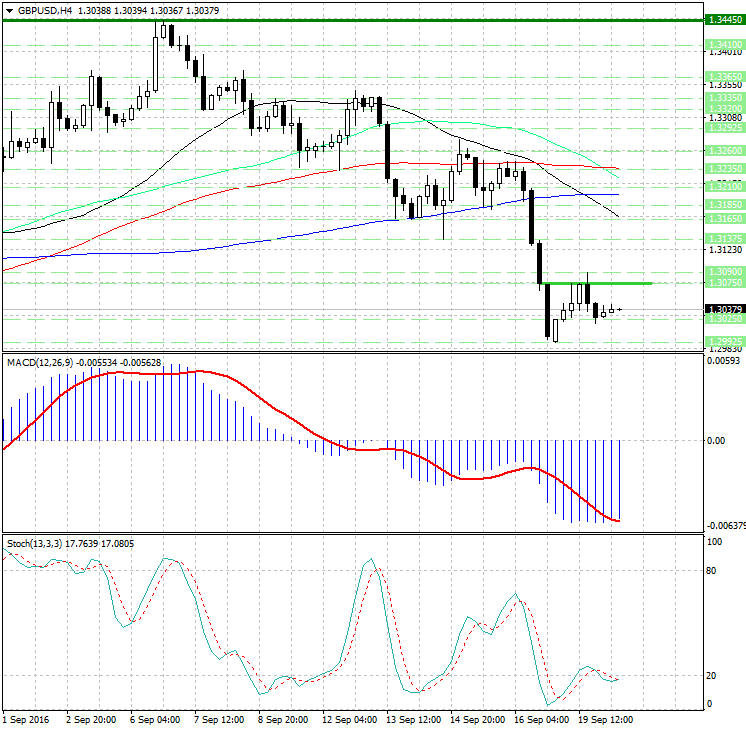
Task: Open the chart dropdown arrow beside GBPUSD,H4
Action: tap(10, 11)
